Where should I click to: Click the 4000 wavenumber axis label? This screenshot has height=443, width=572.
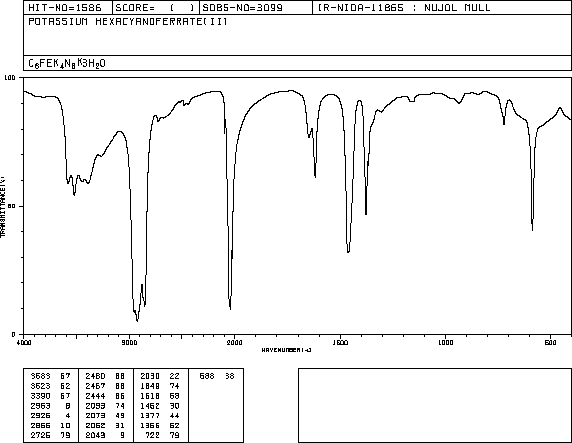pyautogui.click(x=24, y=342)
